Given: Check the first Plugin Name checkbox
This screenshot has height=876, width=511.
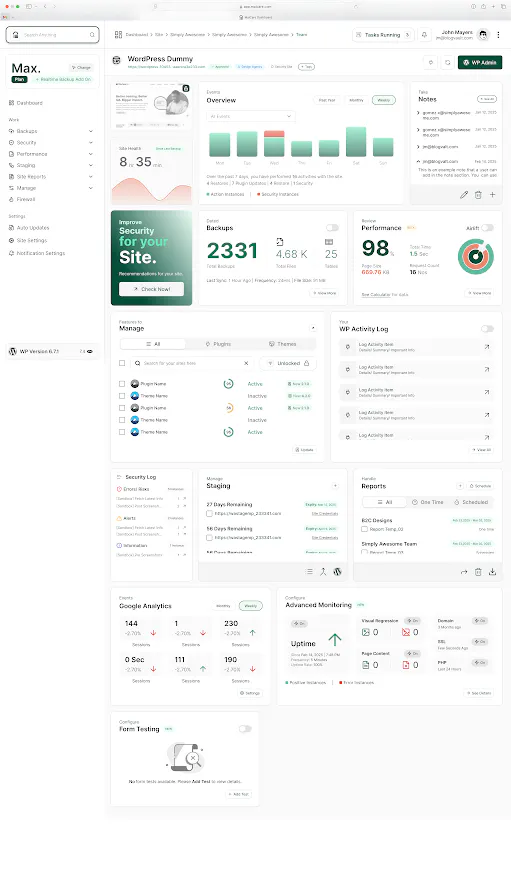Looking at the screenshot, I should click(122, 384).
